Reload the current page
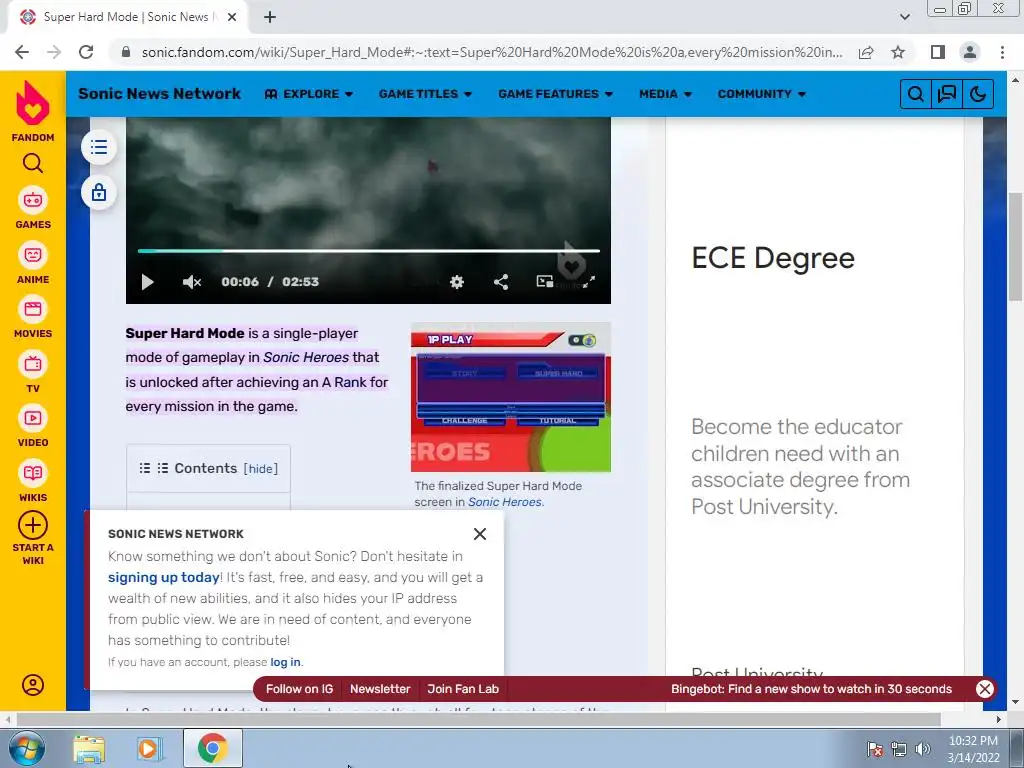The width and height of the screenshot is (1024, 768). point(86,52)
